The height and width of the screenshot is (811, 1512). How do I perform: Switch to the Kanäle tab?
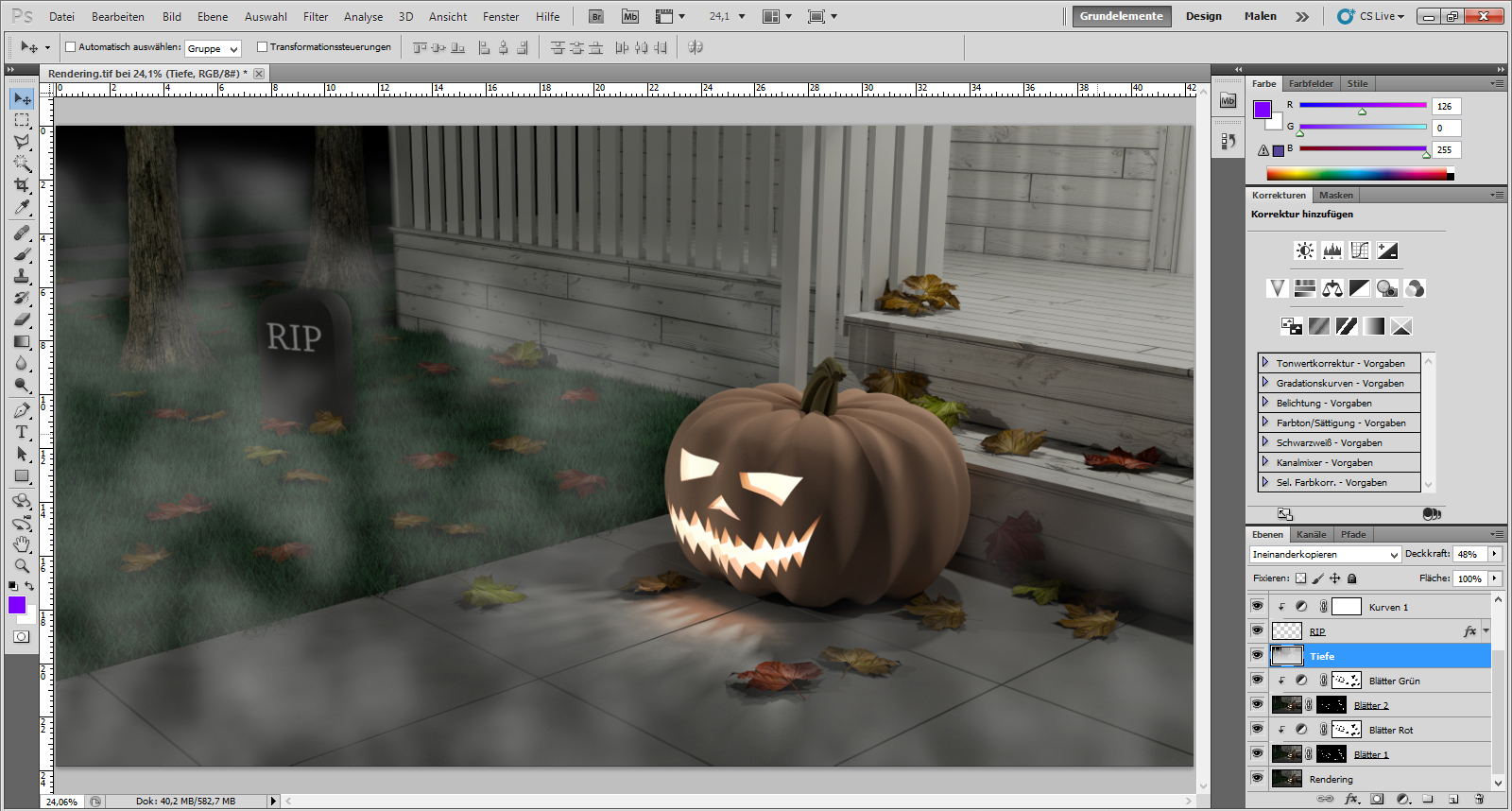[x=1311, y=534]
